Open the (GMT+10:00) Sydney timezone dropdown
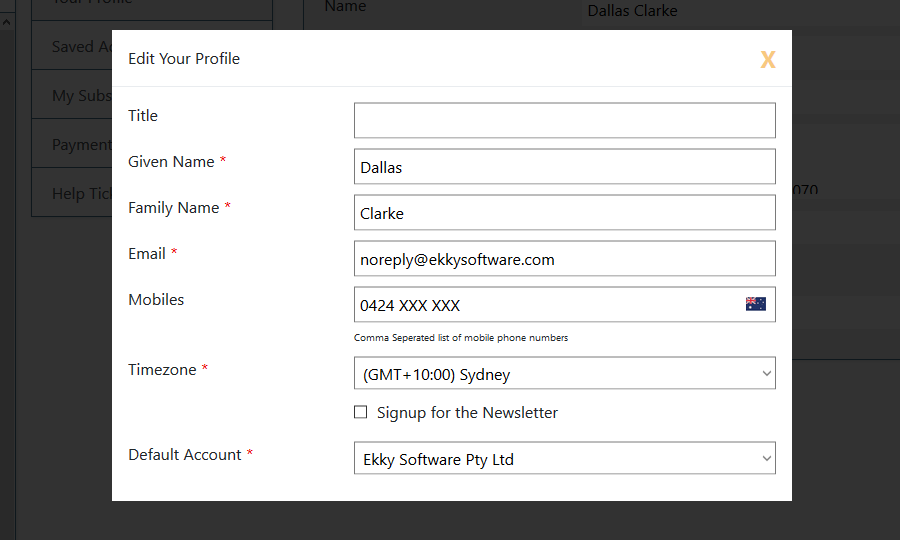The width and height of the screenshot is (900, 540). [565, 373]
